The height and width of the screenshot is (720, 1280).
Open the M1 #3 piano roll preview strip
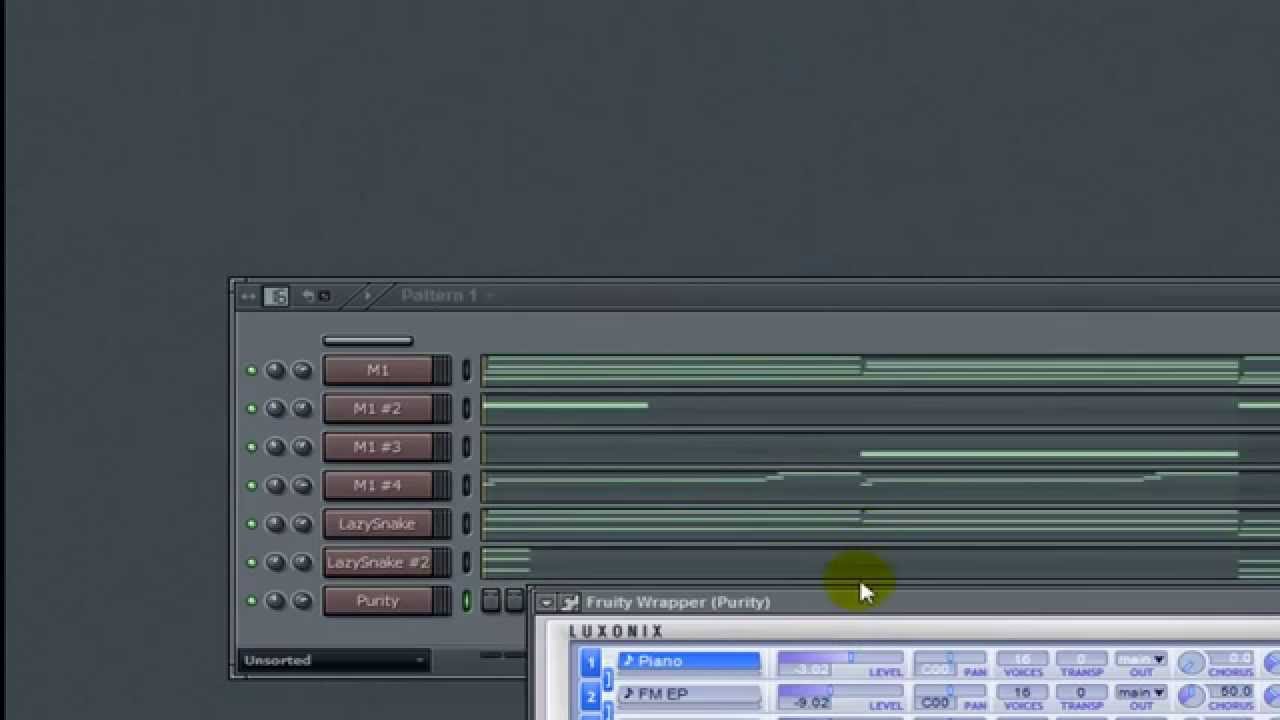click(880, 447)
